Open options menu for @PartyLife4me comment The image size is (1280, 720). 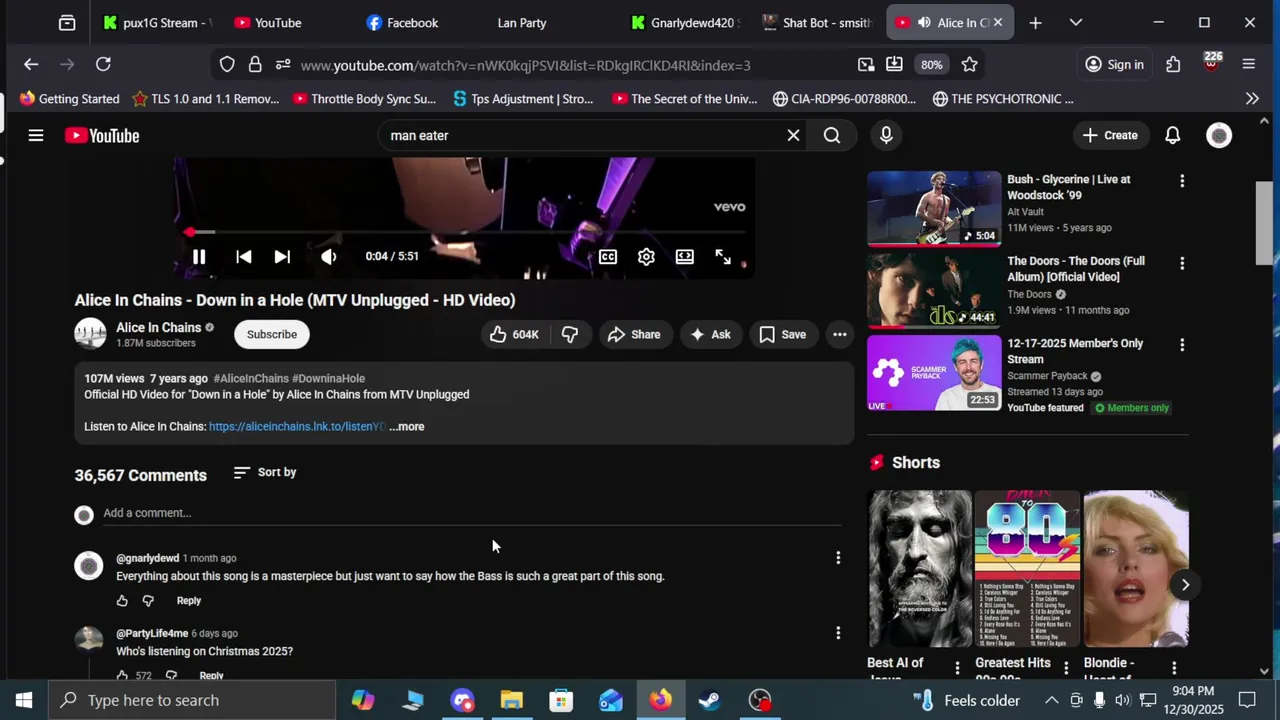838,633
